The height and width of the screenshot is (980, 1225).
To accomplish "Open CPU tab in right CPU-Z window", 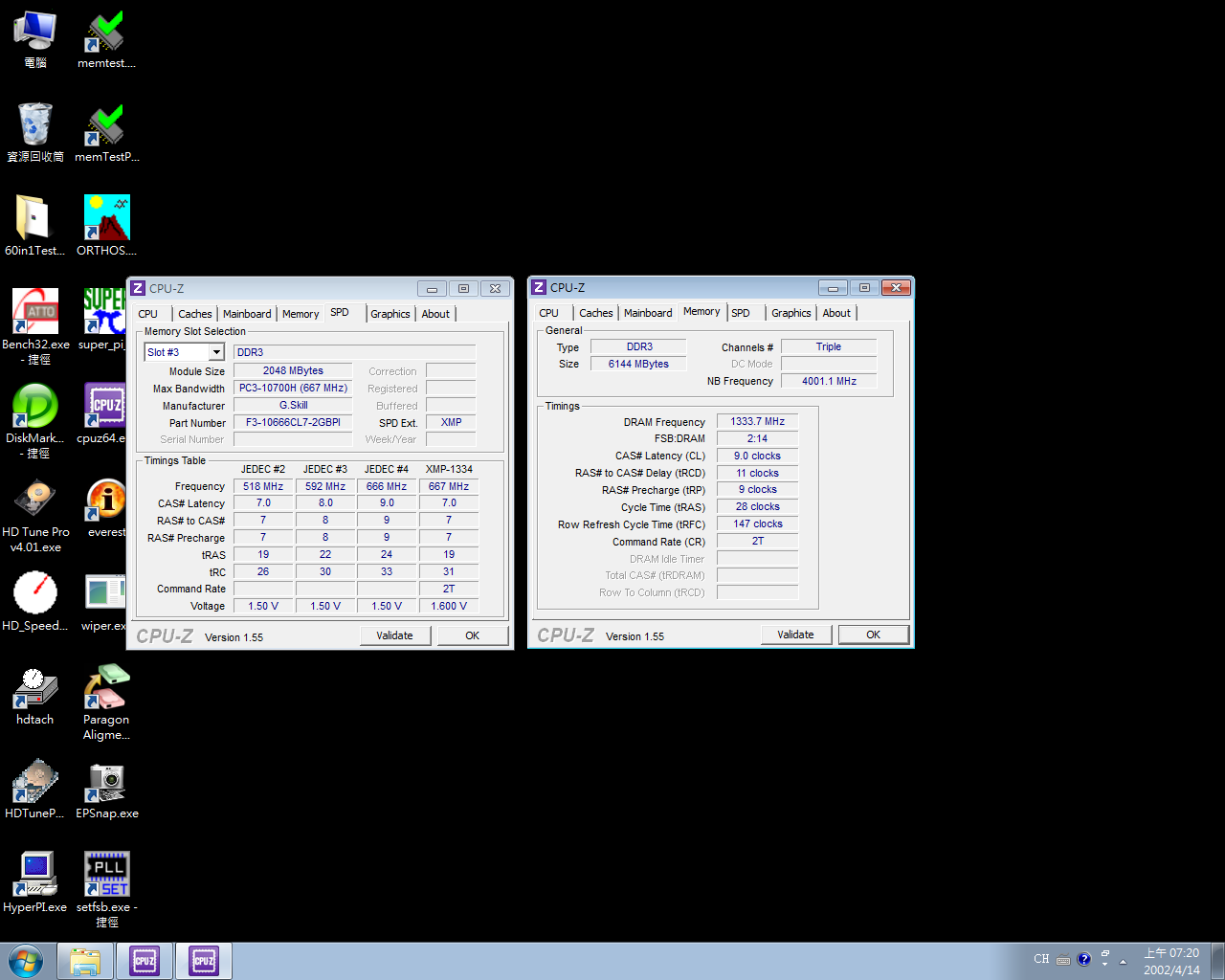I will pyautogui.click(x=549, y=313).
